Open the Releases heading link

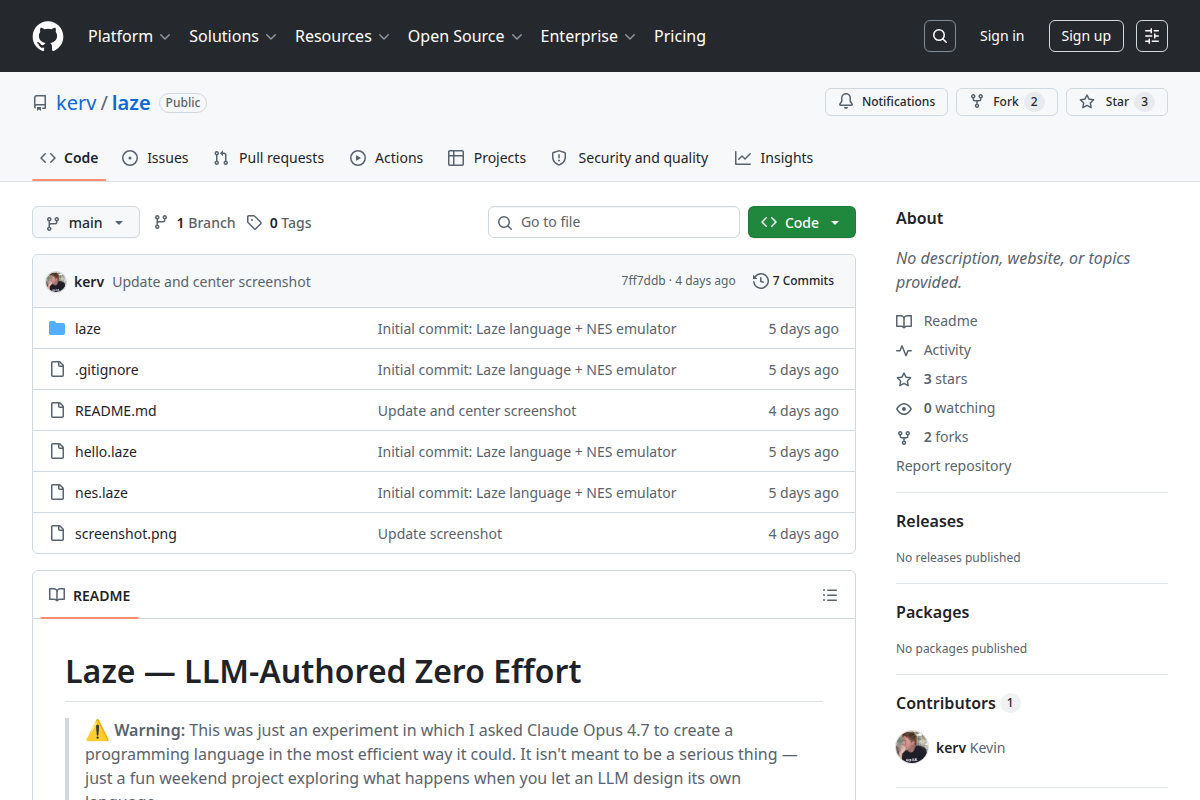click(930, 521)
